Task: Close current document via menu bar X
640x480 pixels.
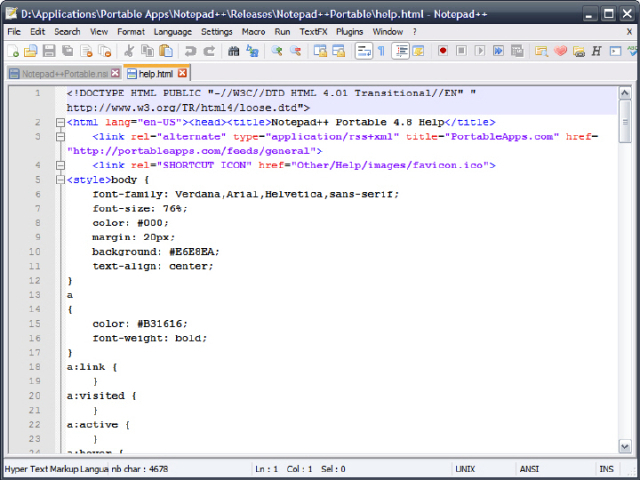Action: pos(630,31)
